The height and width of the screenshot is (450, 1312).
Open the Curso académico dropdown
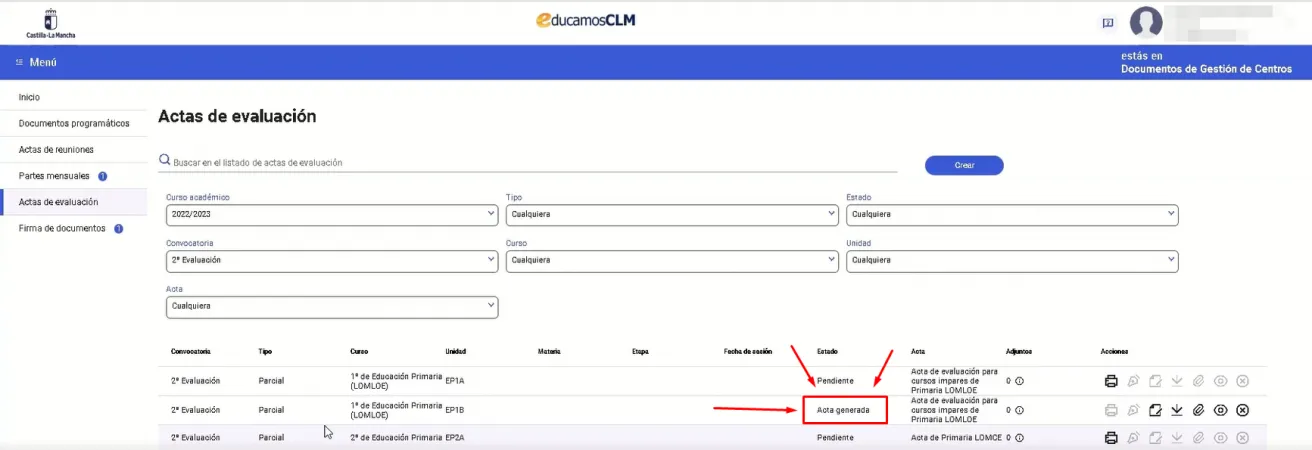[x=331, y=214]
